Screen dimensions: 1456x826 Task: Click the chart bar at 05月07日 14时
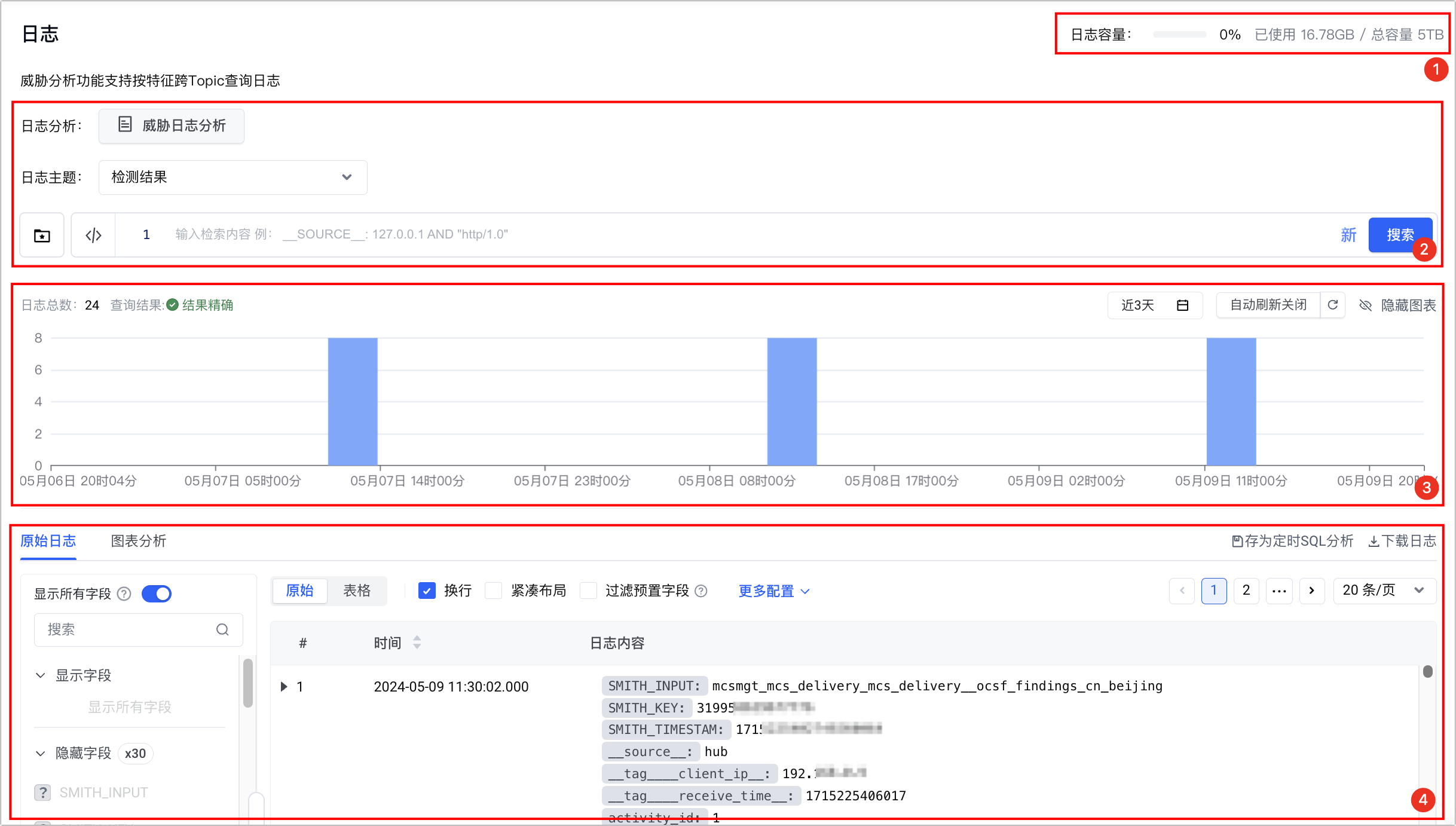coord(353,402)
